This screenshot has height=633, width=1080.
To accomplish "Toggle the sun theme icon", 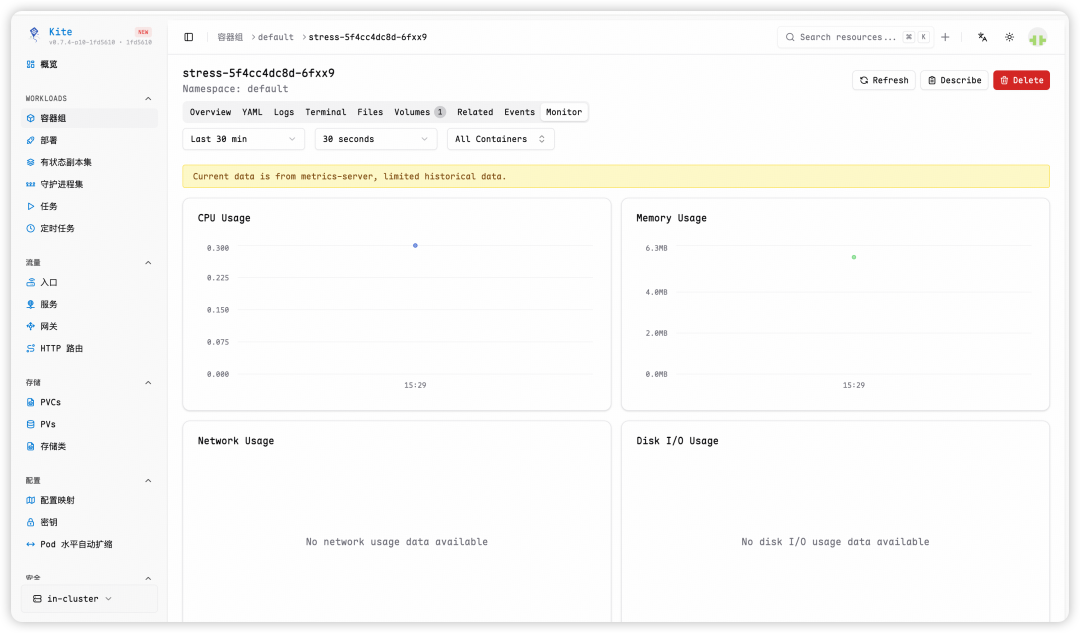I will point(1009,37).
